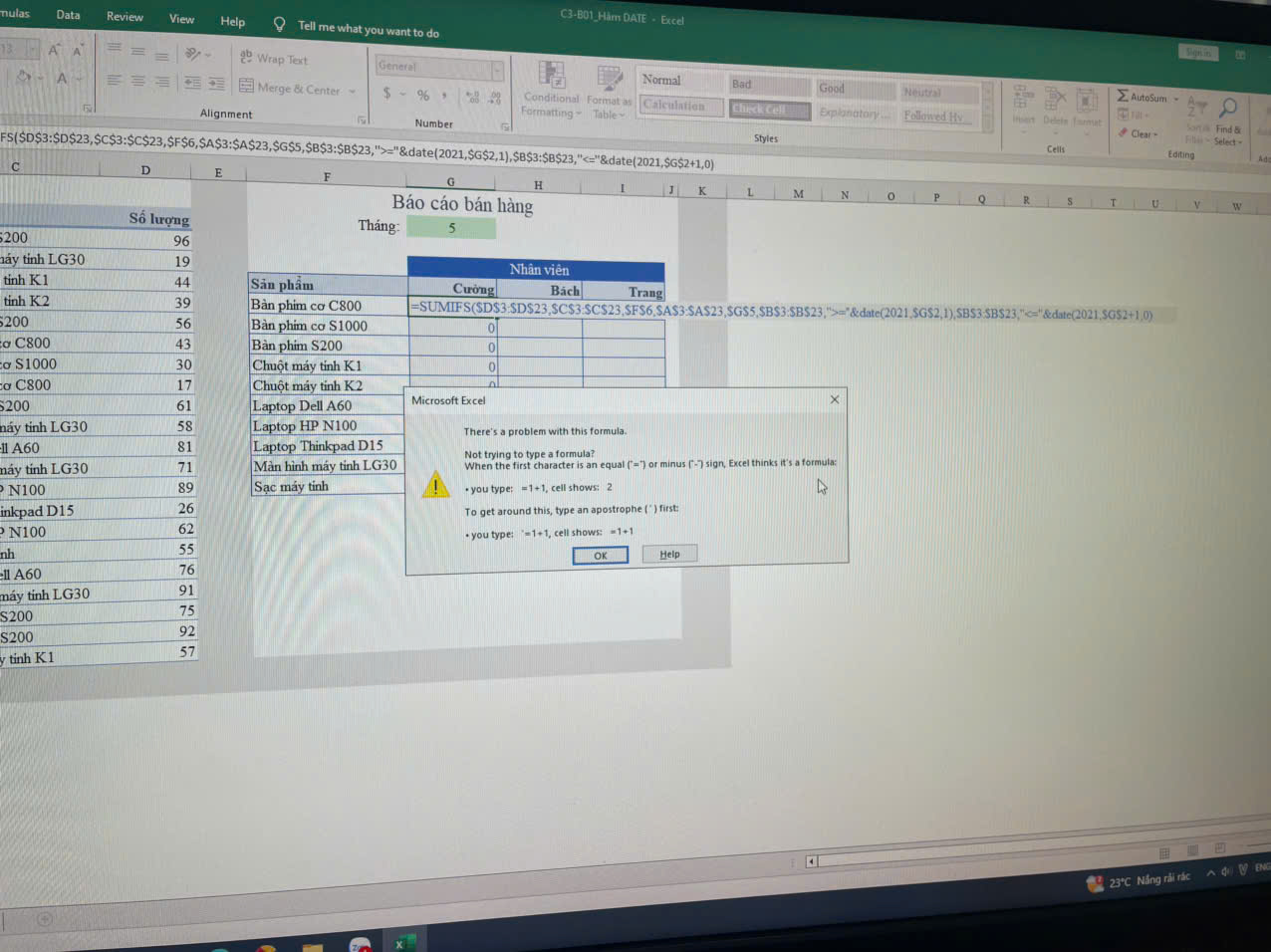Toggle Wrap Text
This screenshot has width=1271, height=952.
[274, 59]
